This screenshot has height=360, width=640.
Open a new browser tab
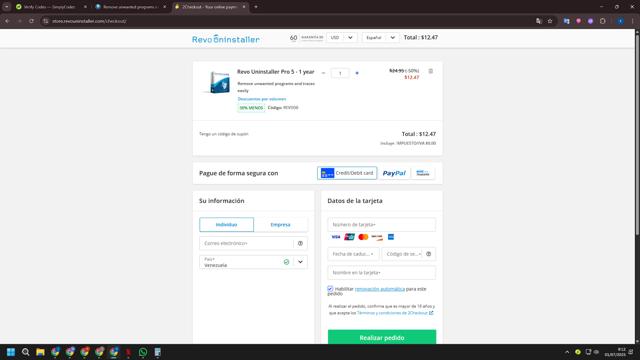click(x=256, y=7)
